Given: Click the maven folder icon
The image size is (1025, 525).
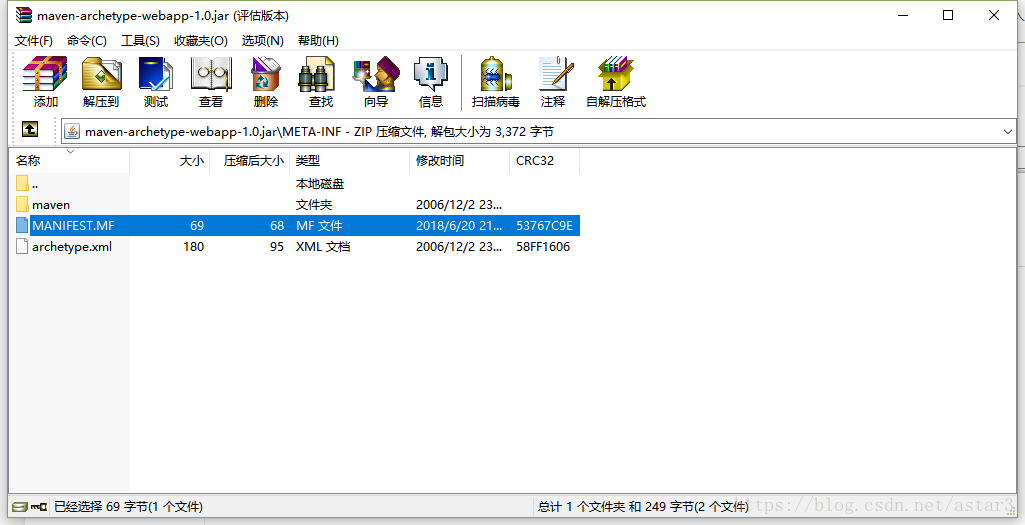Looking at the screenshot, I should point(22,205).
